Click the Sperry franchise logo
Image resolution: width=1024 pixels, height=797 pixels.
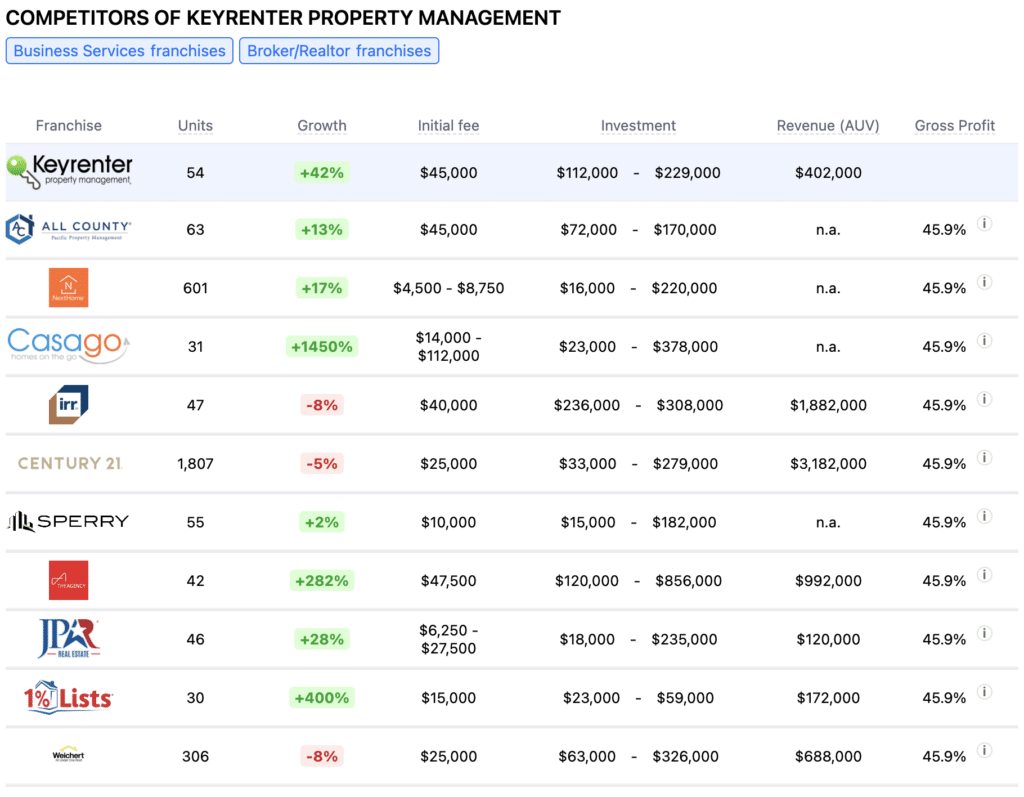pyautogui.click(x=68, y=521)
